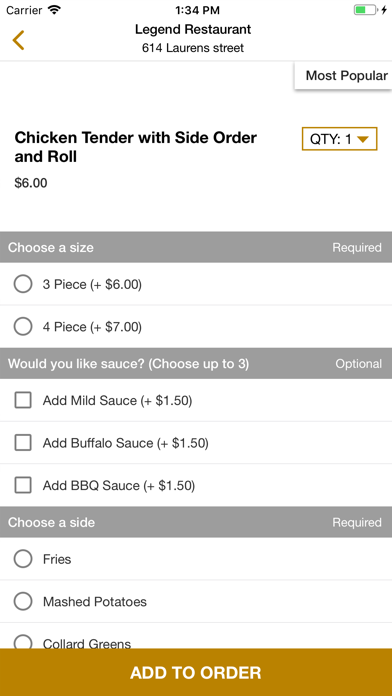Tap the Choose a side section header
The image size is (392, 696).
click(196, 522)
